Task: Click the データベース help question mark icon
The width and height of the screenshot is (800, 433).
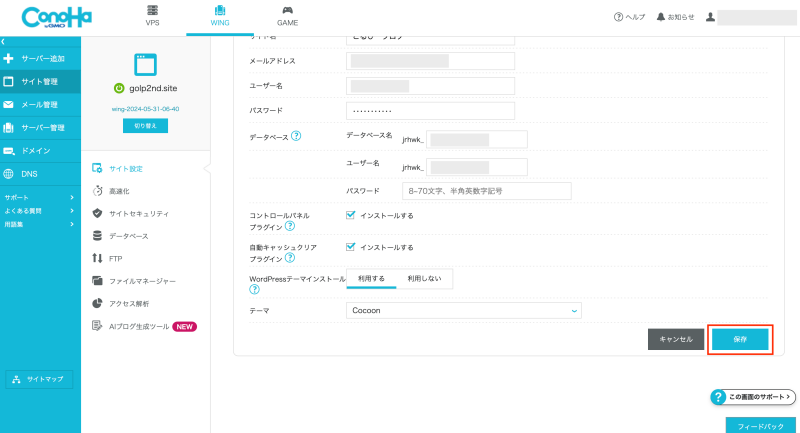Action: pyautogui.click(x=296, y=136)
